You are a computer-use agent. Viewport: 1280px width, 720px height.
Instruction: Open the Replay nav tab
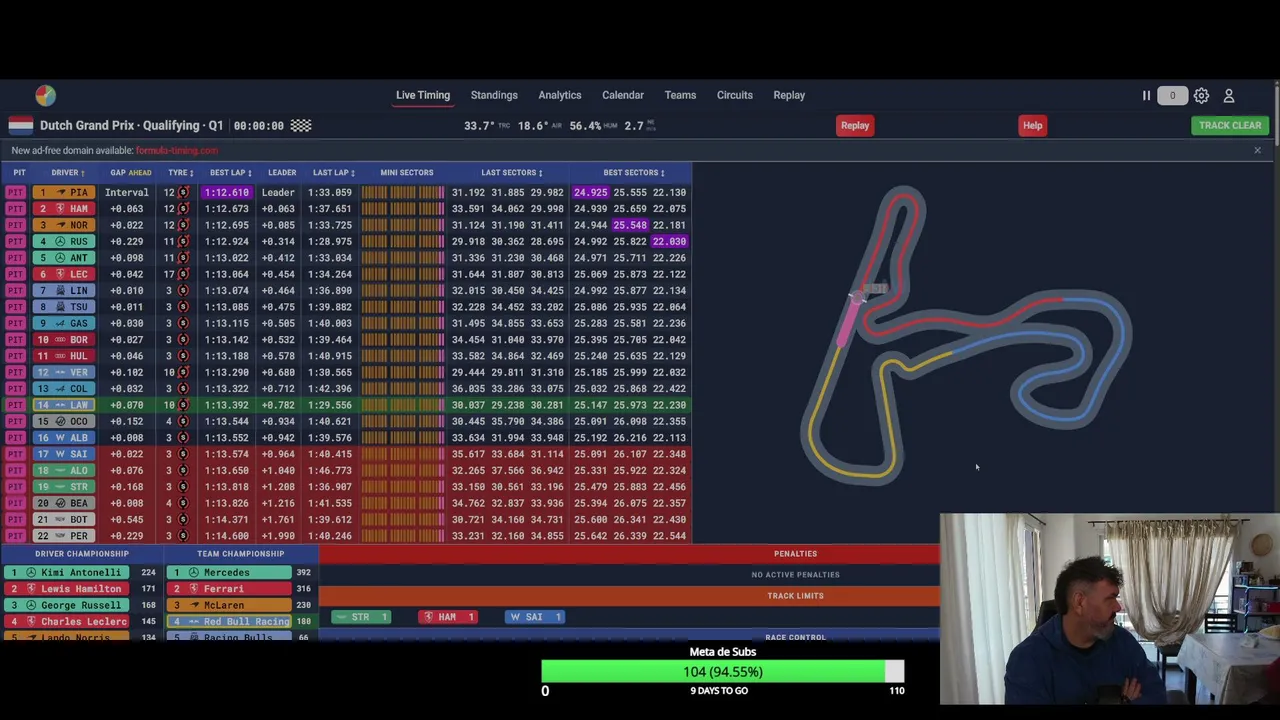click(x=789, y=95)
